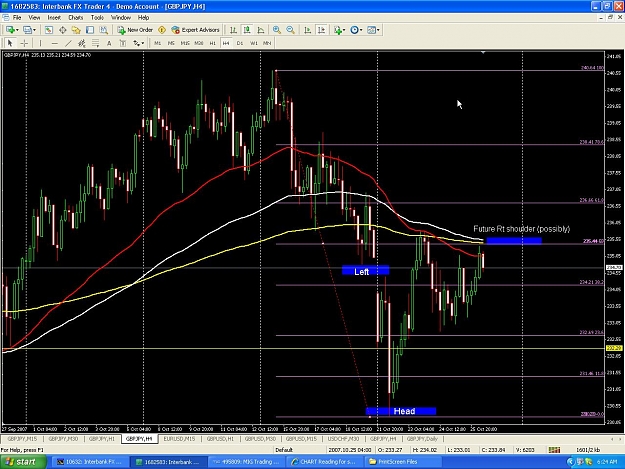Show the Market Watch window
The width and height of the screenshot is (625, 469).
point(49,30)
